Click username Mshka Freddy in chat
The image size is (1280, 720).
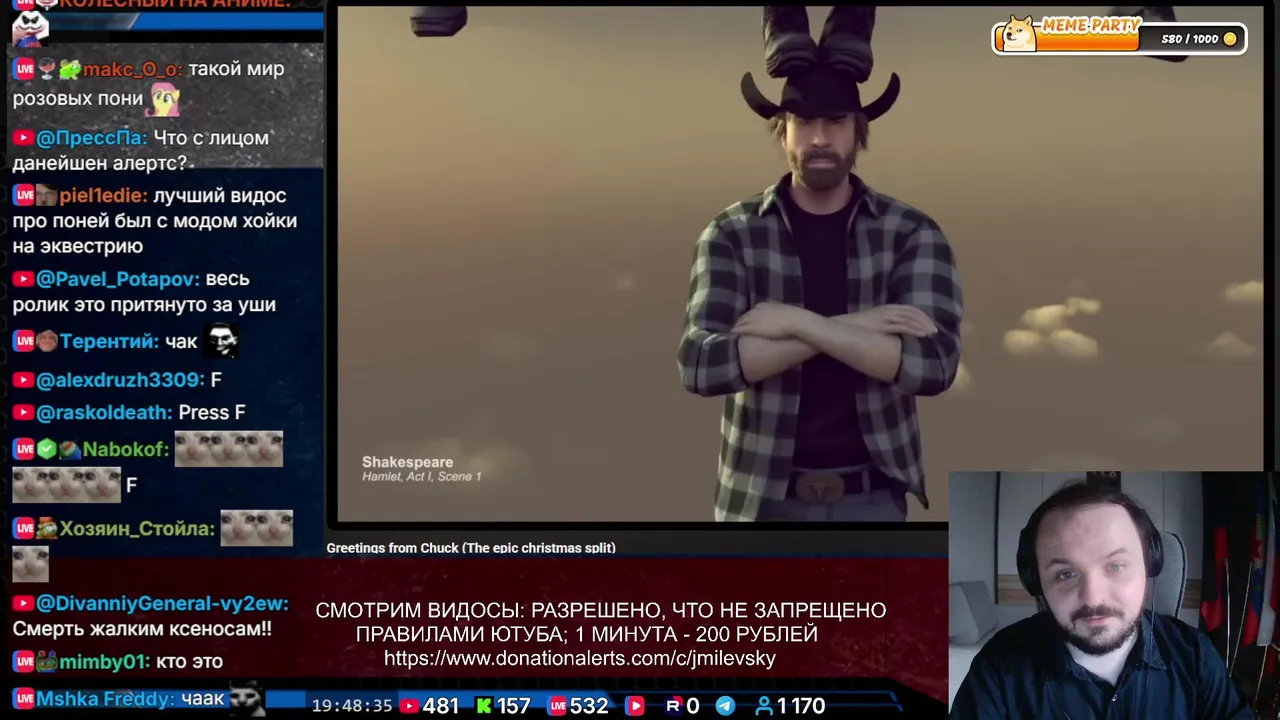tap(105, 699)
